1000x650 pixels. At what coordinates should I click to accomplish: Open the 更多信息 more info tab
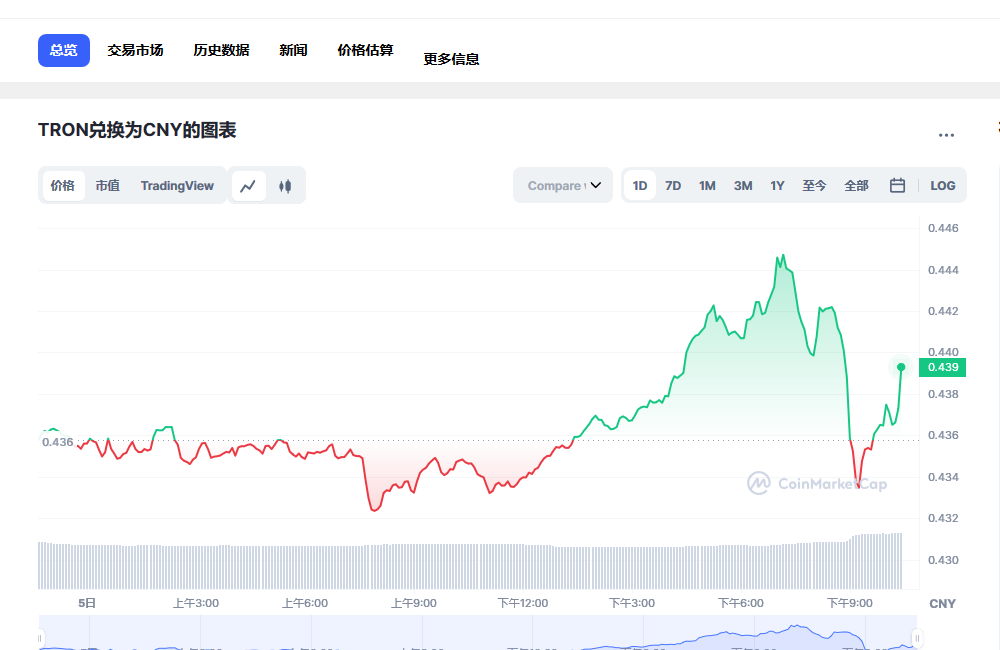[x=452, y=59]
